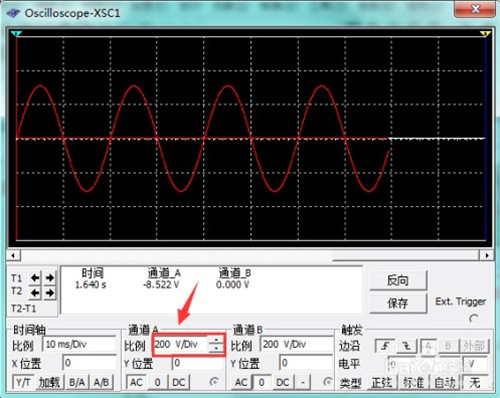Click the timebase X position field
500x398 pixels.
click(89, 363)
